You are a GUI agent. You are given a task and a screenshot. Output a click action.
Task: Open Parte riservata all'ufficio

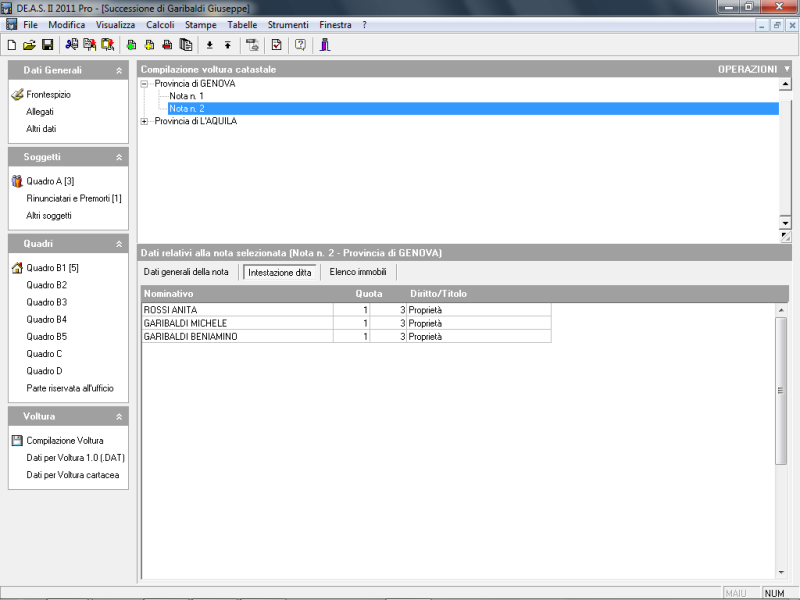70,388
